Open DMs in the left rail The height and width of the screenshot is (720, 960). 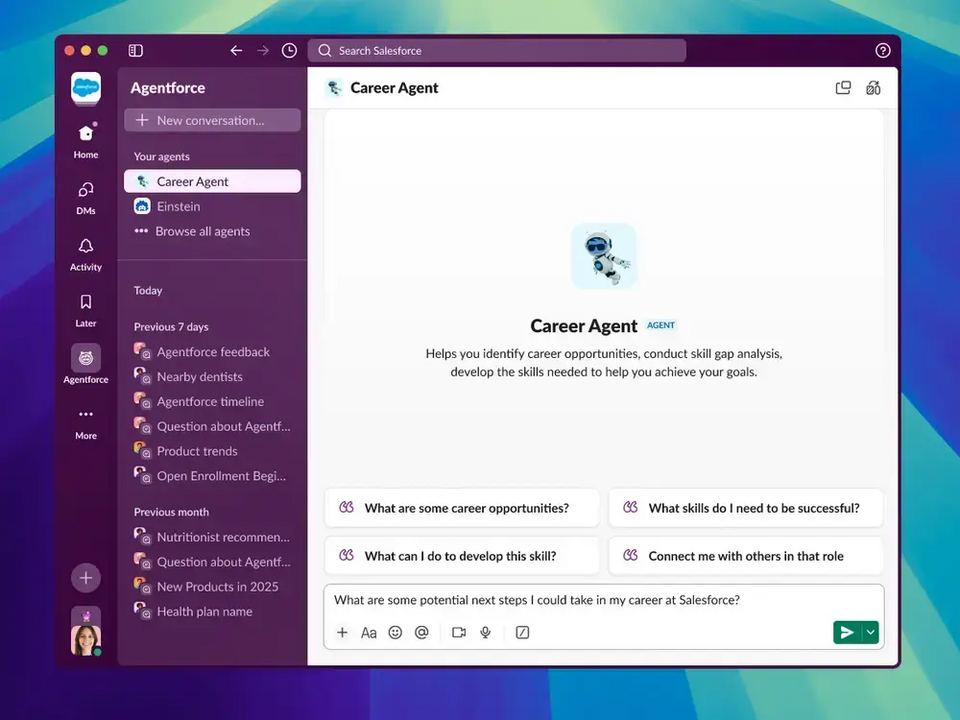[x=86, y=198]
